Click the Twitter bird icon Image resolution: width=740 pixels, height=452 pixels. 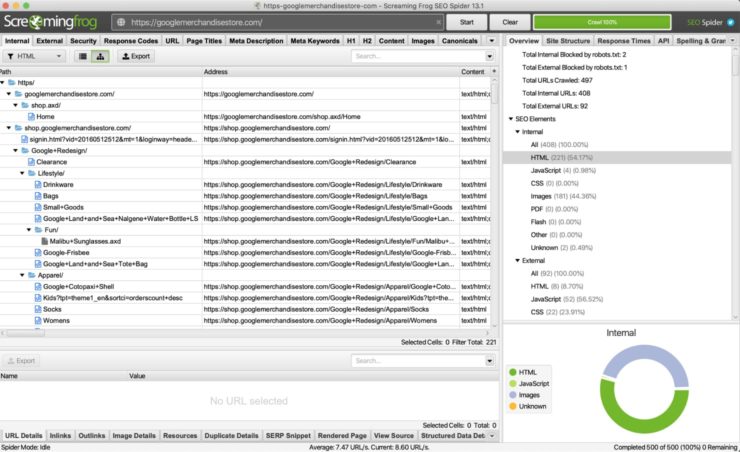point(731,22)
